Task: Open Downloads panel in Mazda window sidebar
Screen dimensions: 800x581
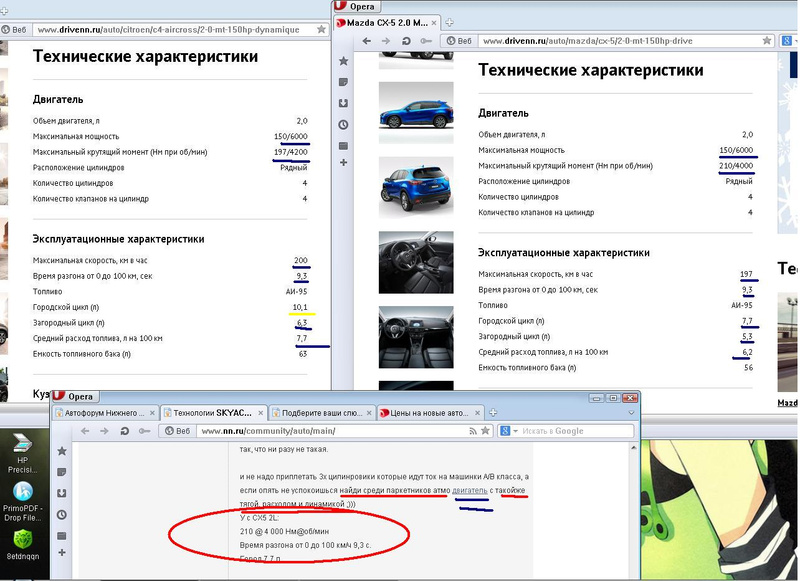Action: tap(343, 103)
